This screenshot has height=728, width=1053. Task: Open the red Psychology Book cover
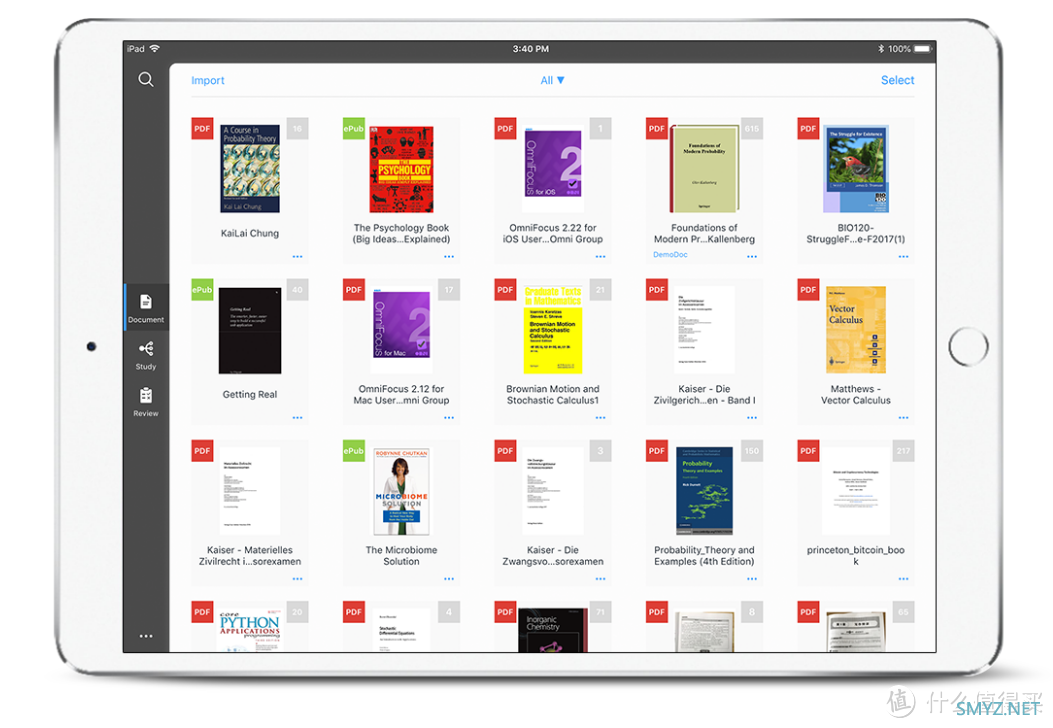point(402,169)
